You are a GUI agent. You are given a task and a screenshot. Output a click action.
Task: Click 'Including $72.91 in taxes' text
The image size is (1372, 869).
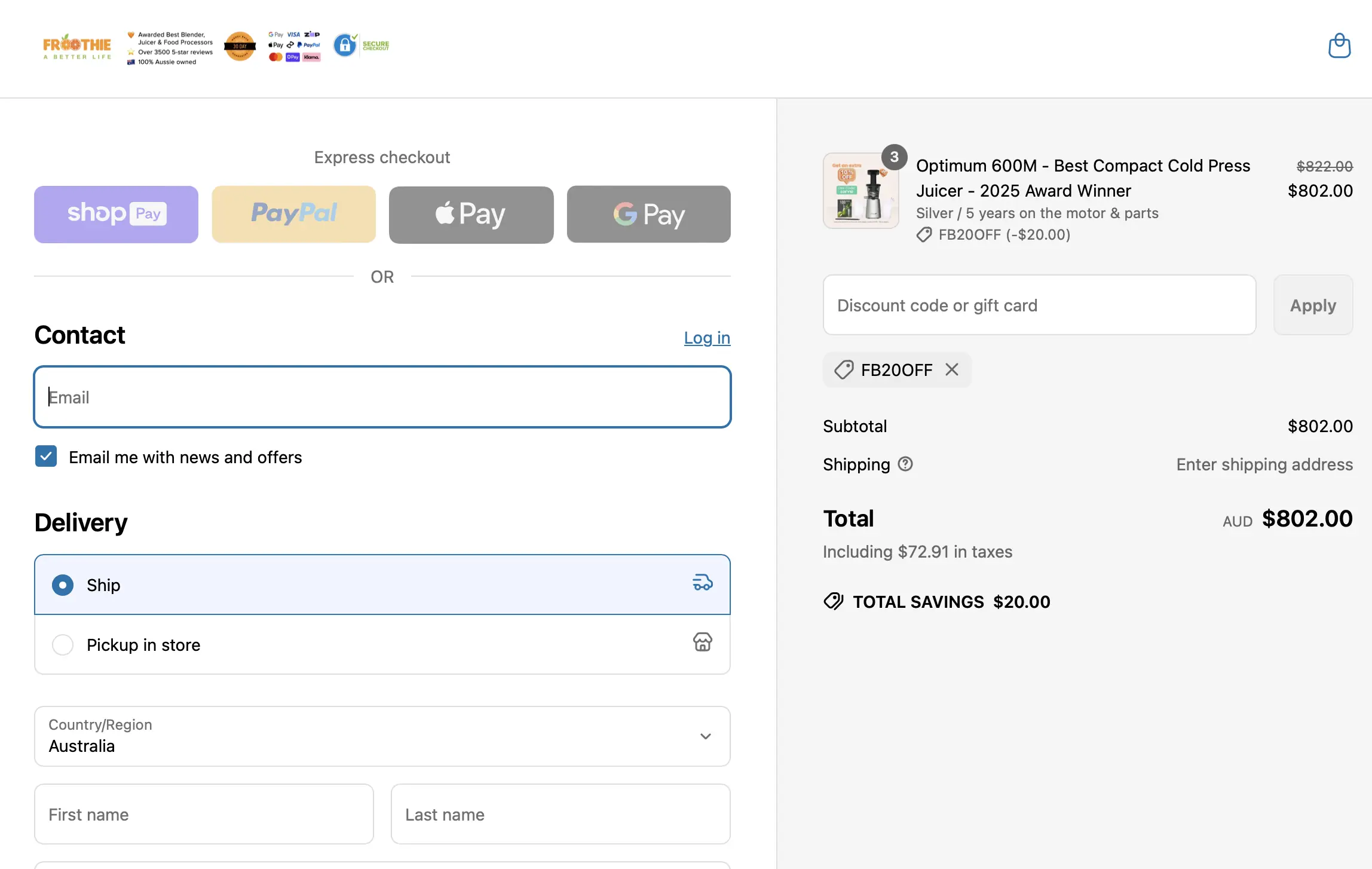[x=918, y=551]
